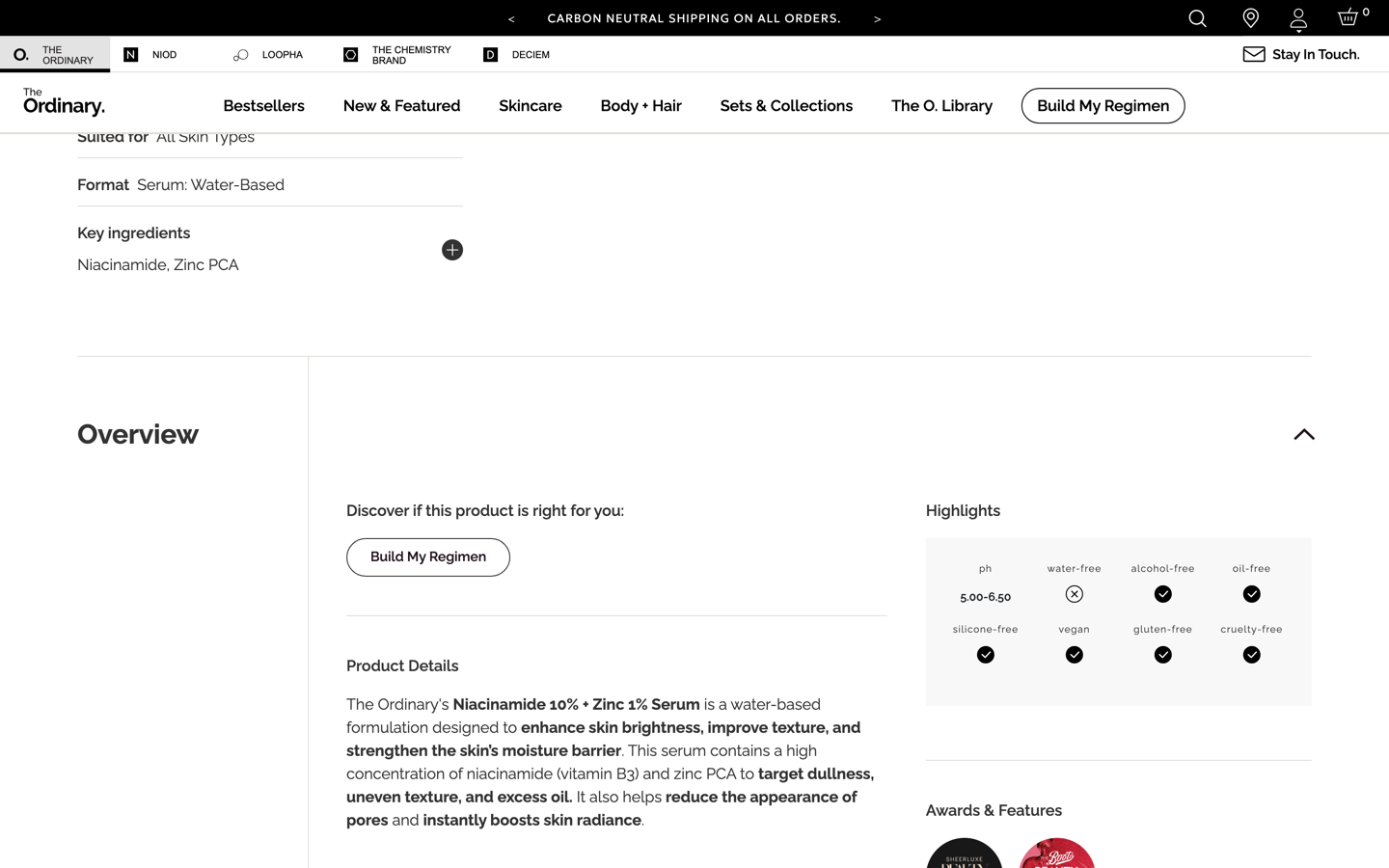1389x868 pixels.
Task: Click the Boots award badge
Action: pyautogui.click(x=1056, y=854)
